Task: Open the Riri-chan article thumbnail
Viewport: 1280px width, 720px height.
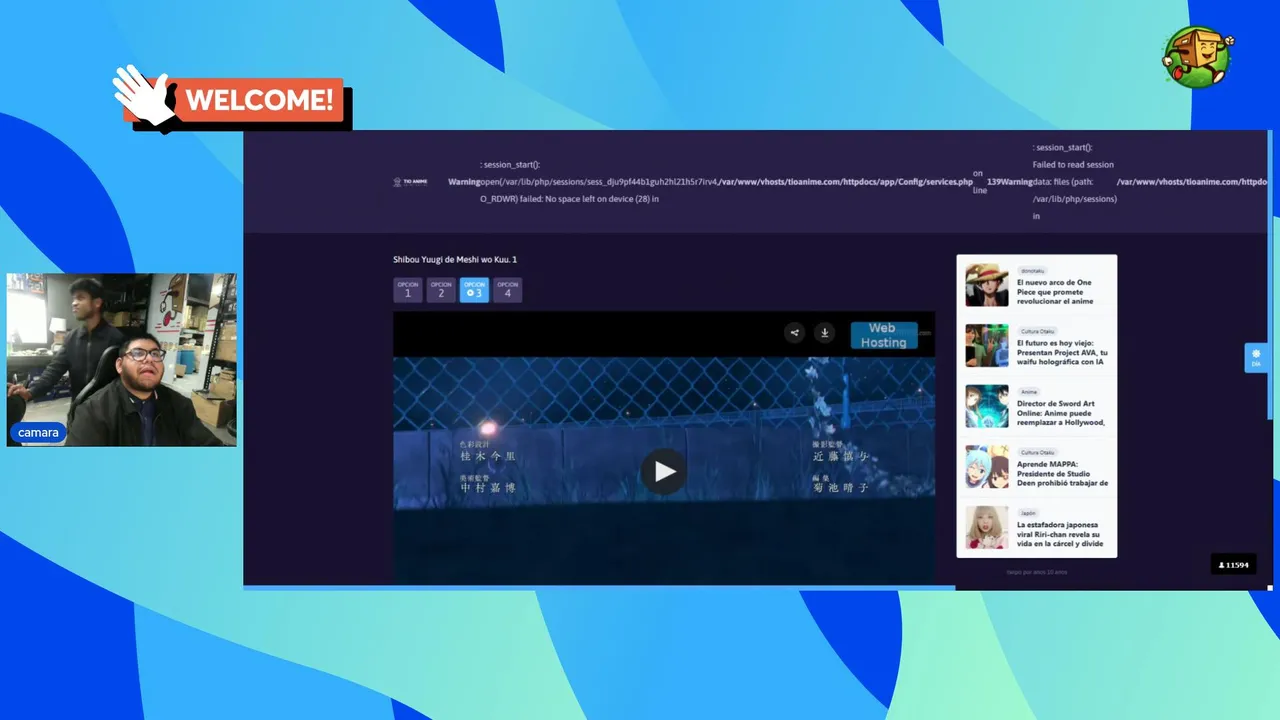Action: [986, 527]
